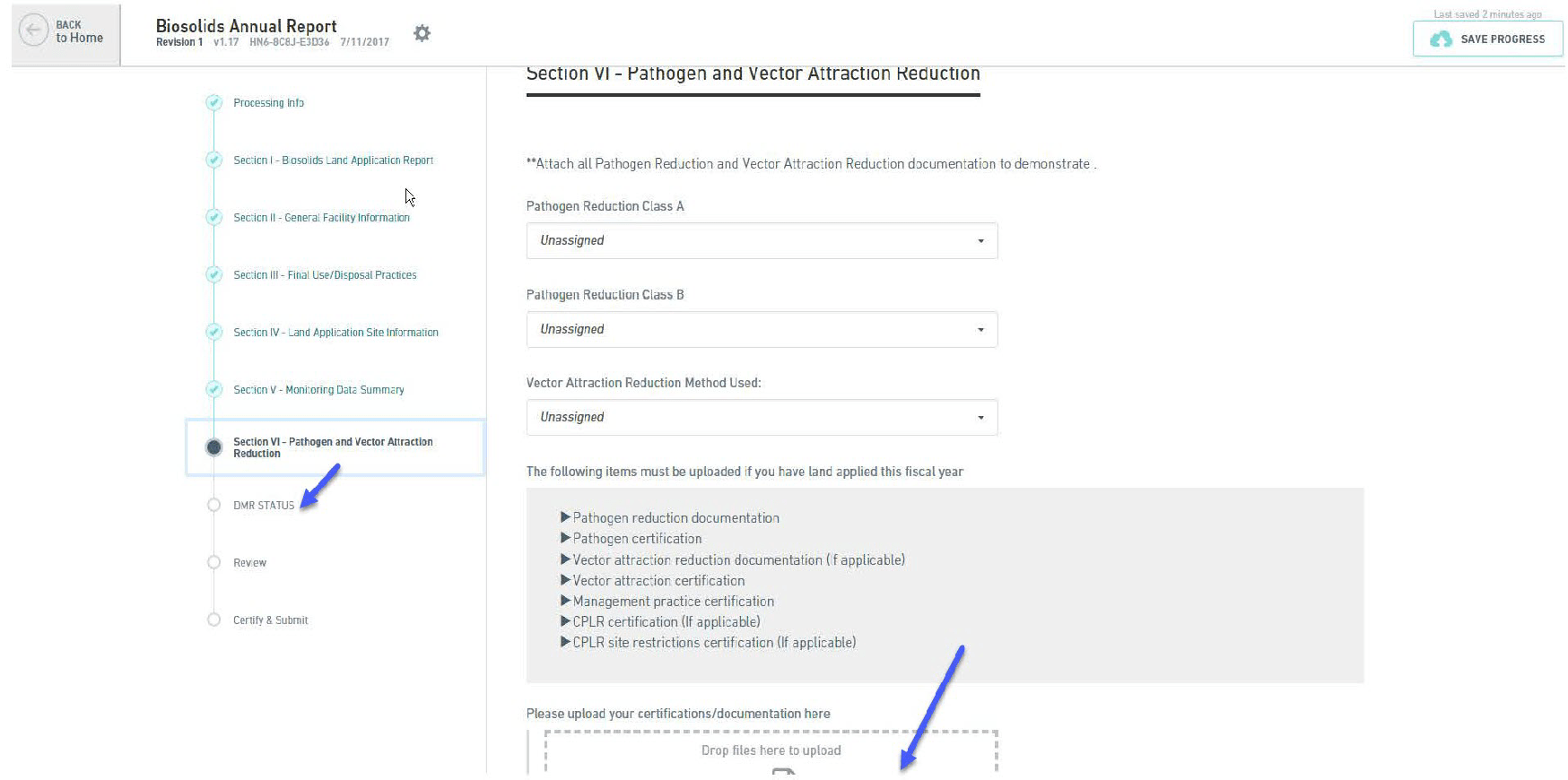The height and width of the screenshot is (780, 1568).
Task: Click the Section V completed checkmark icon
Action: point(213,390)
